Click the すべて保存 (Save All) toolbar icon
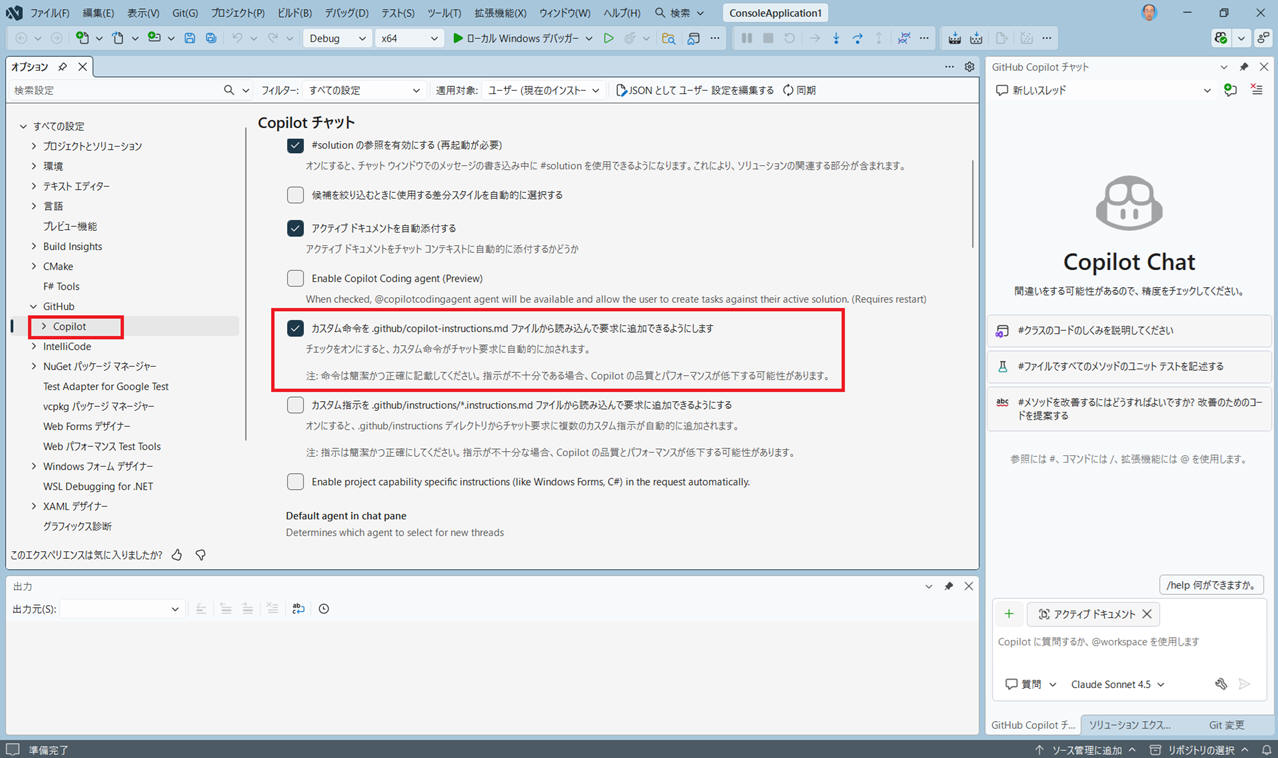Screen dimensions: 1278x758 pyautogui.click(x=210, y=38)
